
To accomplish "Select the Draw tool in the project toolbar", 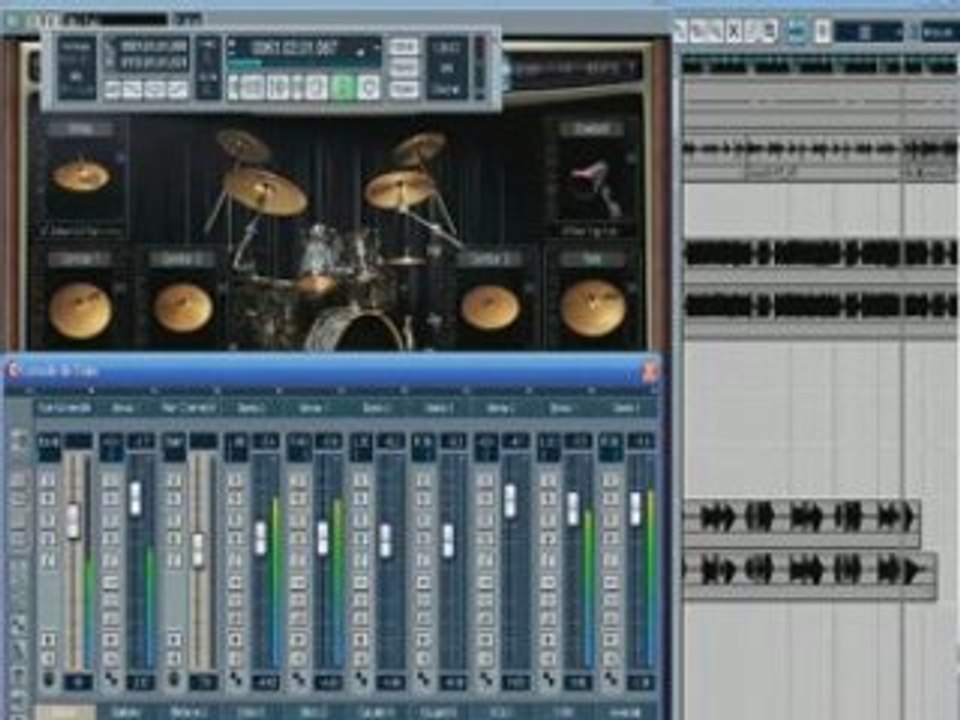I will pyautogui.click(x=770, y=30).
